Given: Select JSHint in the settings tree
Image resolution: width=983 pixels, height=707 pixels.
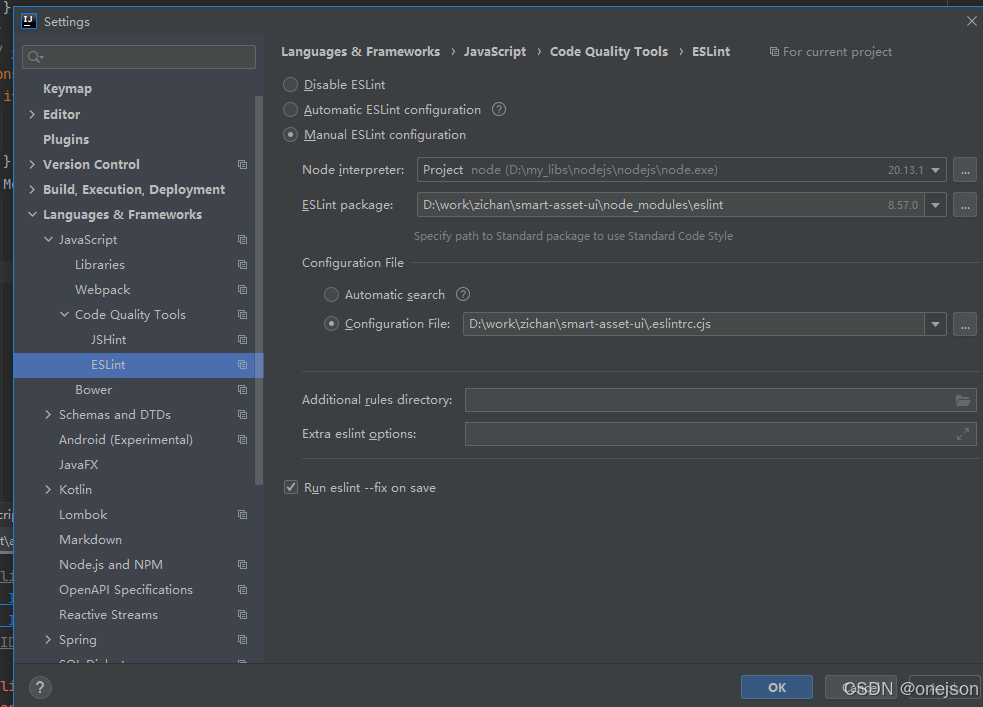Looking at the screenshot, I should point(108,340).
